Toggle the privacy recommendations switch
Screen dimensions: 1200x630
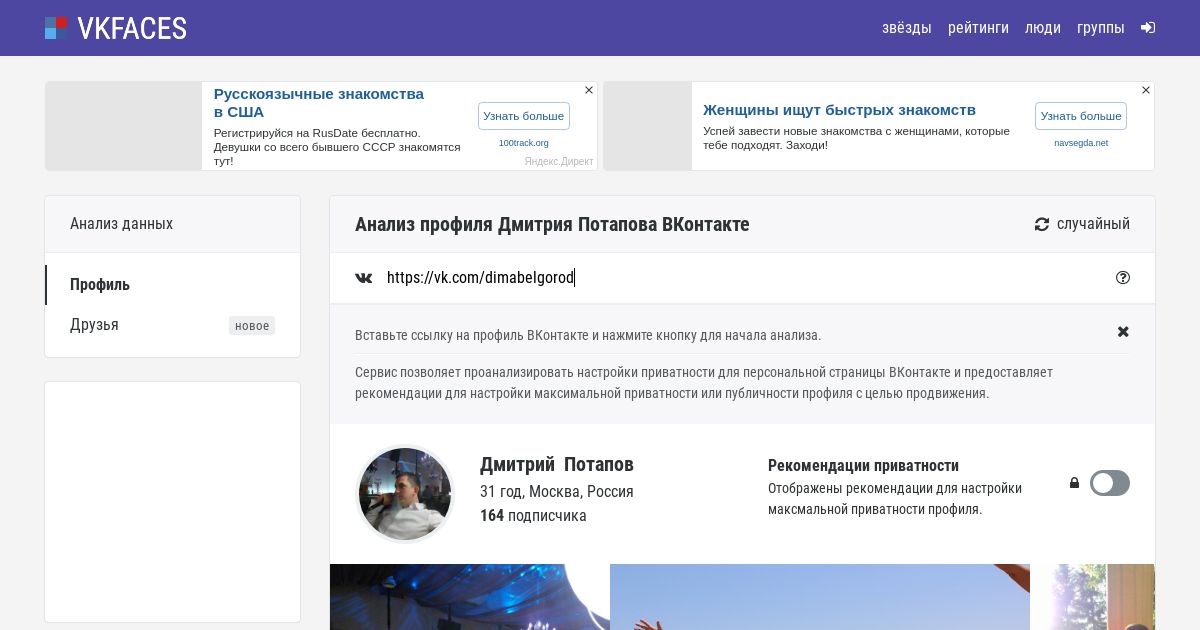[x=1110, y=483]
